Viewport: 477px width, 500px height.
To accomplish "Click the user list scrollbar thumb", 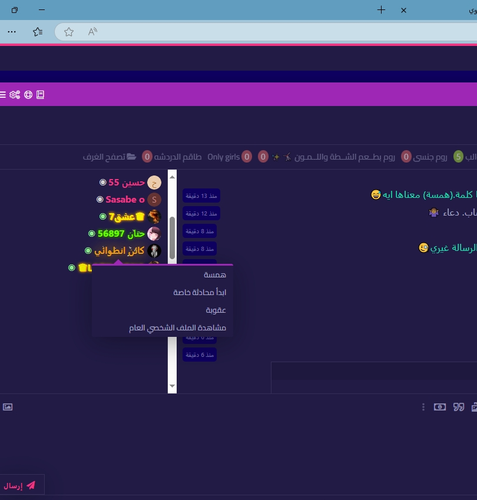I will click(x=172, y=238).
